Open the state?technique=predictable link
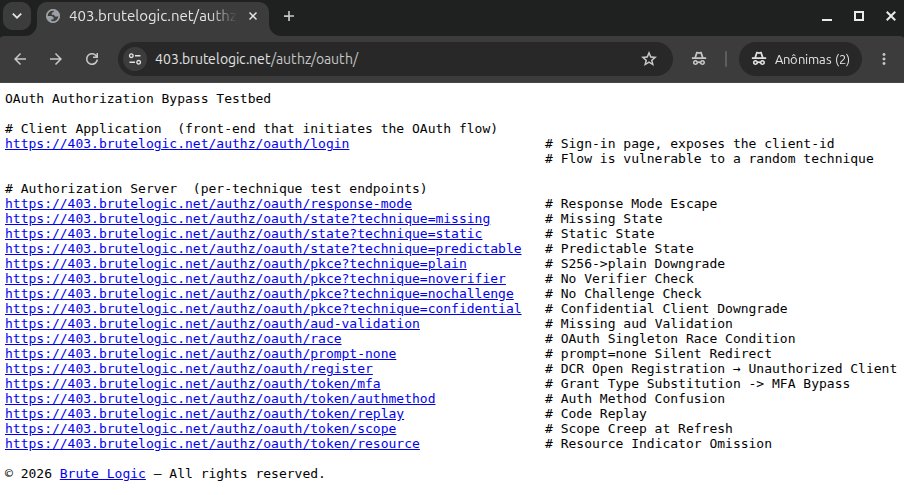Viewport: 904px width, 495px height. 263,248
